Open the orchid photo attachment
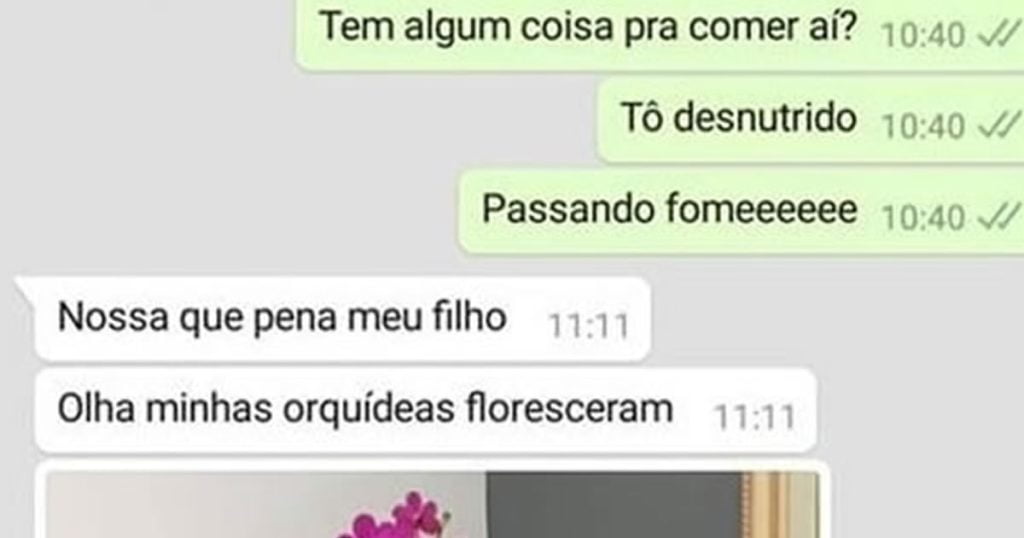This screenshot has width=1024, height=538. pos(432,503)
